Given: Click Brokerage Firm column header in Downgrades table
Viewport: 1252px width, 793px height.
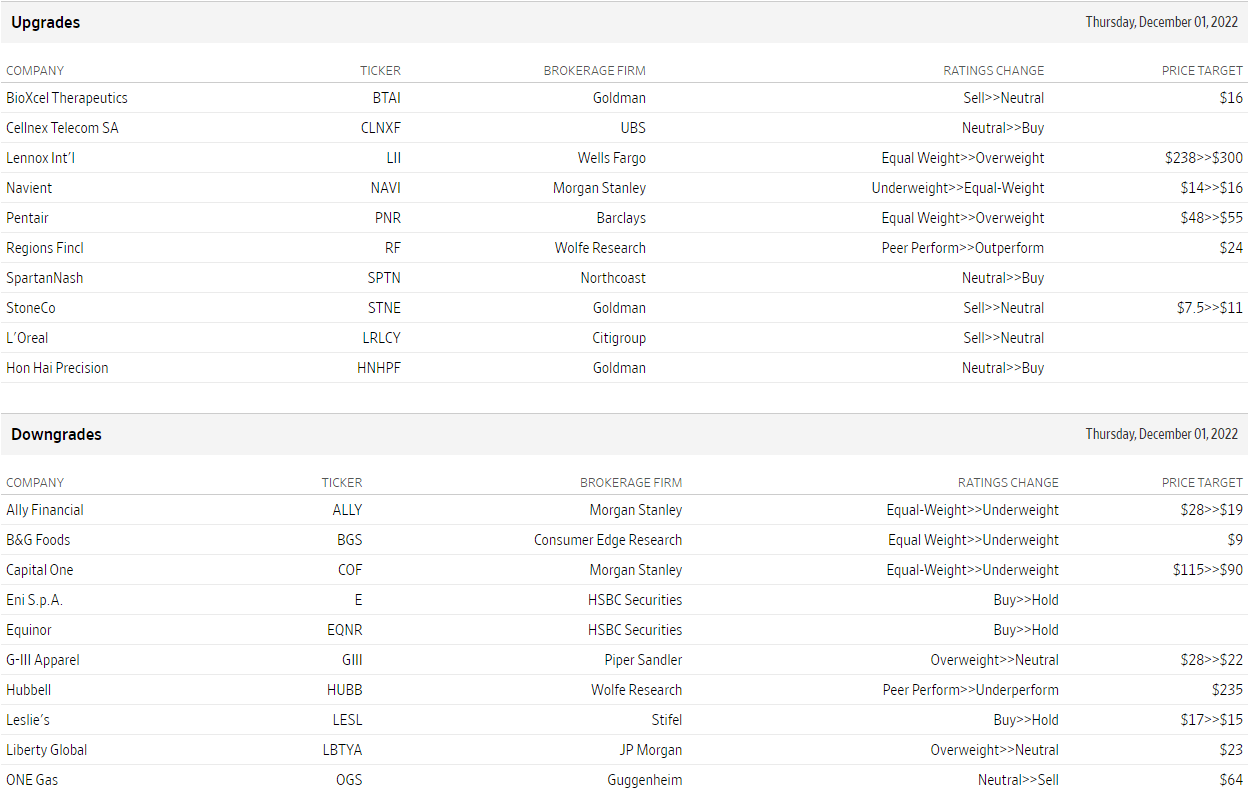Looking at the screenshot, I should tap(631, 483).
